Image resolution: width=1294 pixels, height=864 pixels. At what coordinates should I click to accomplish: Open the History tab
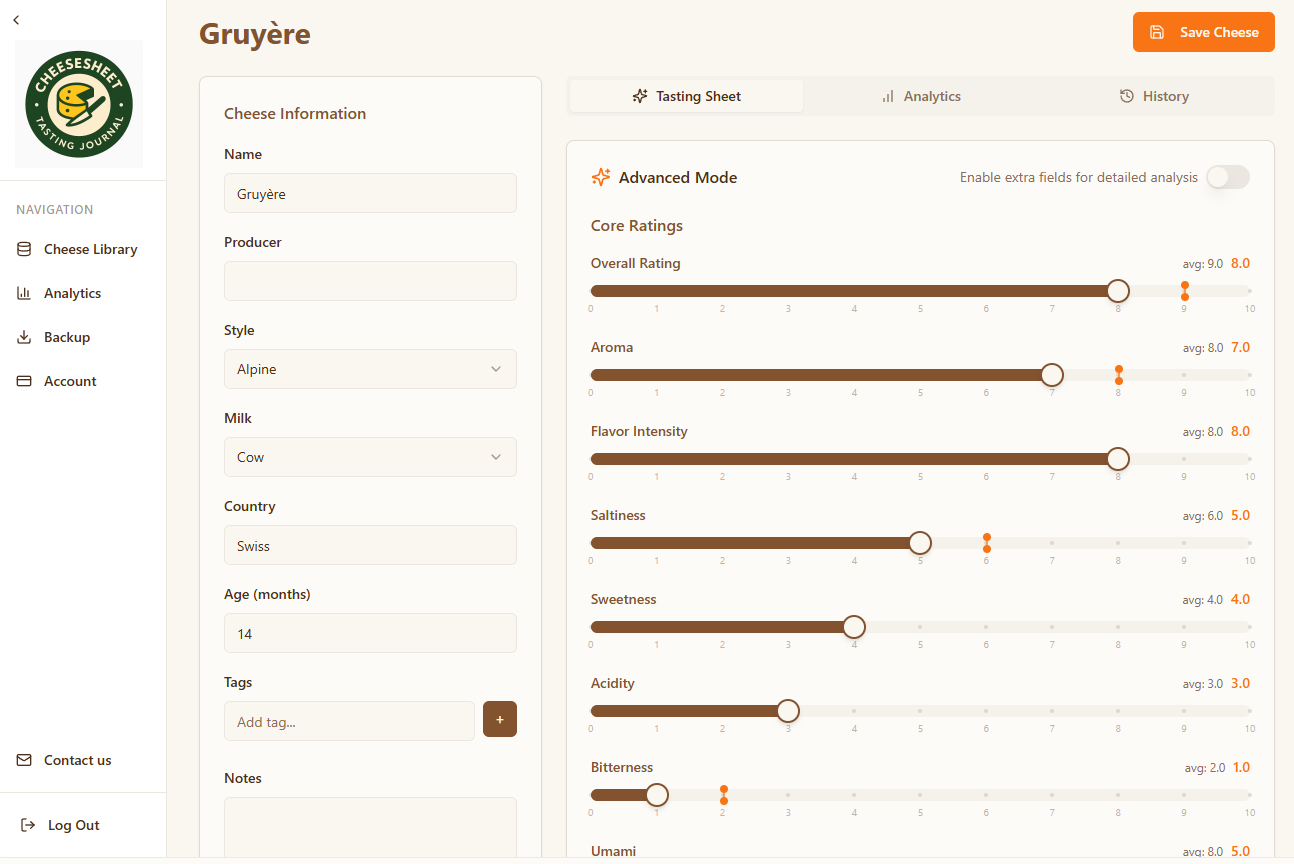pos(1154,96)
